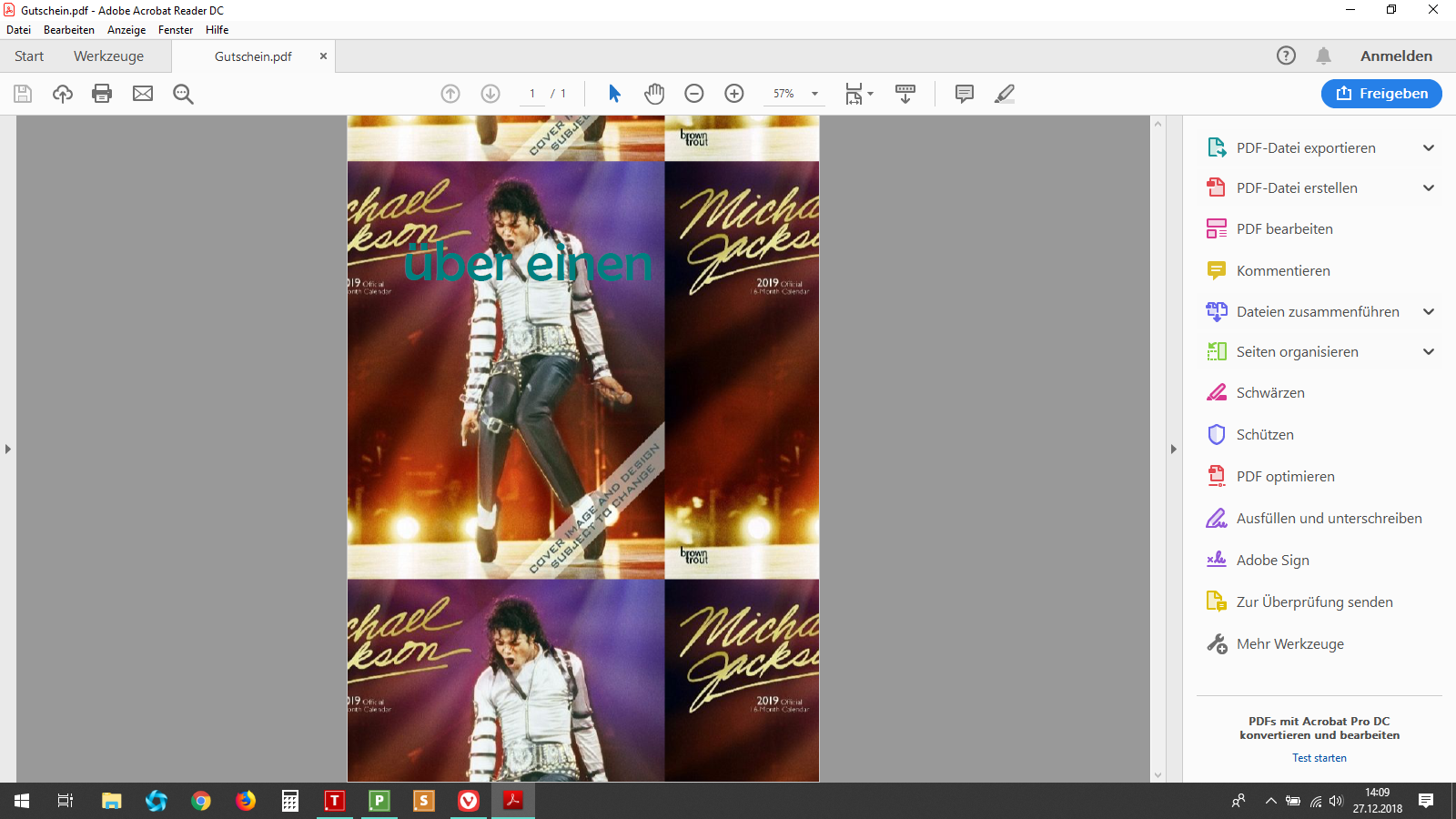Open the search text magnifier icon

[x=183, y=94]
